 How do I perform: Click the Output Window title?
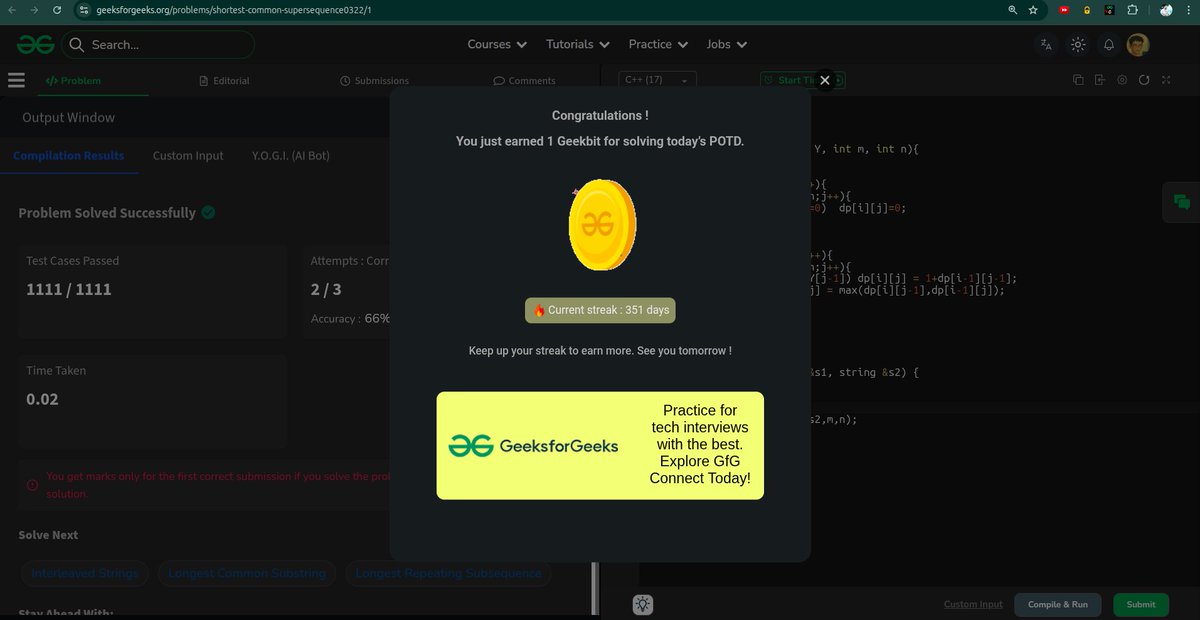coord(68,117)
